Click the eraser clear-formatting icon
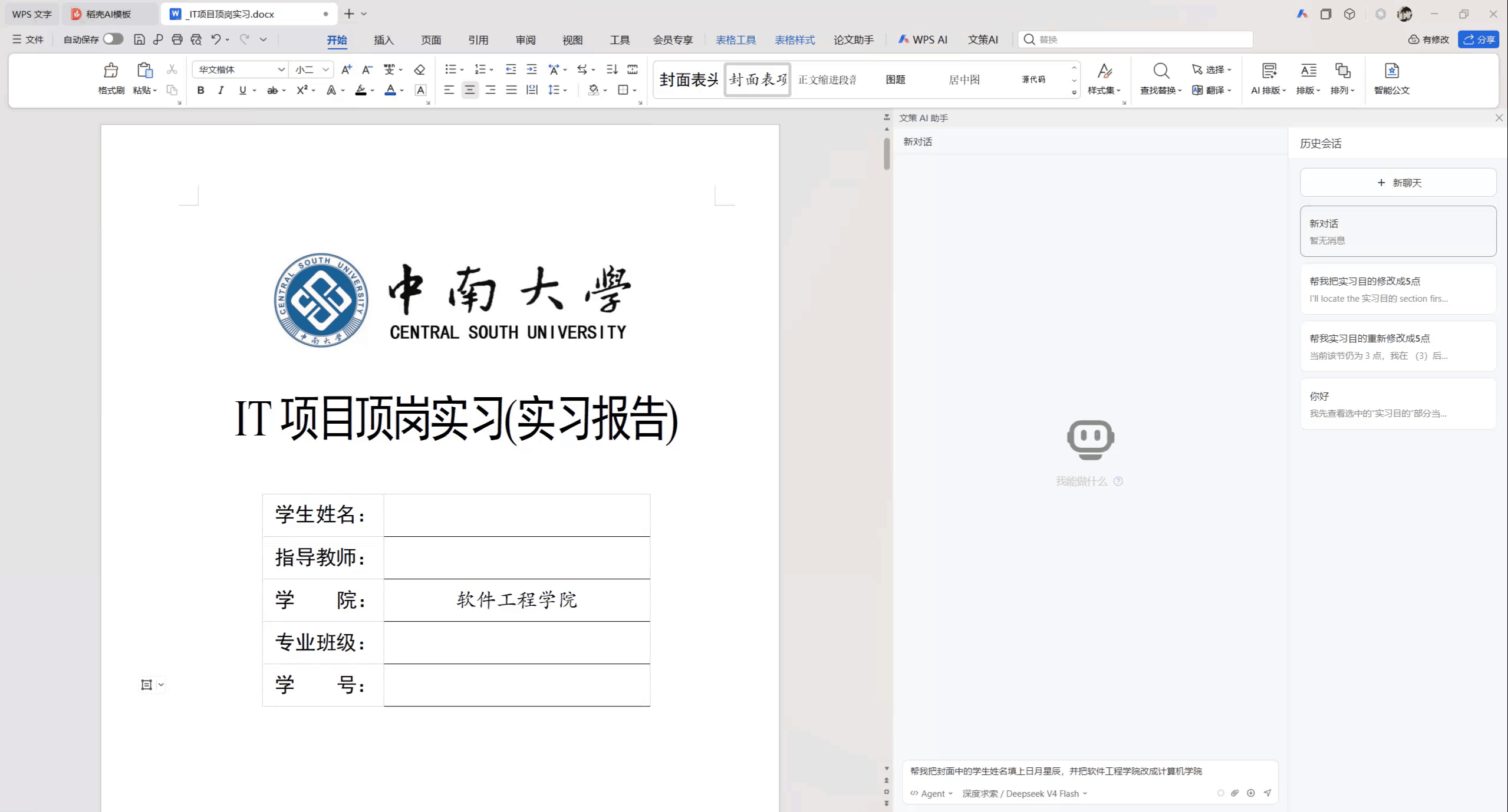 419,70
